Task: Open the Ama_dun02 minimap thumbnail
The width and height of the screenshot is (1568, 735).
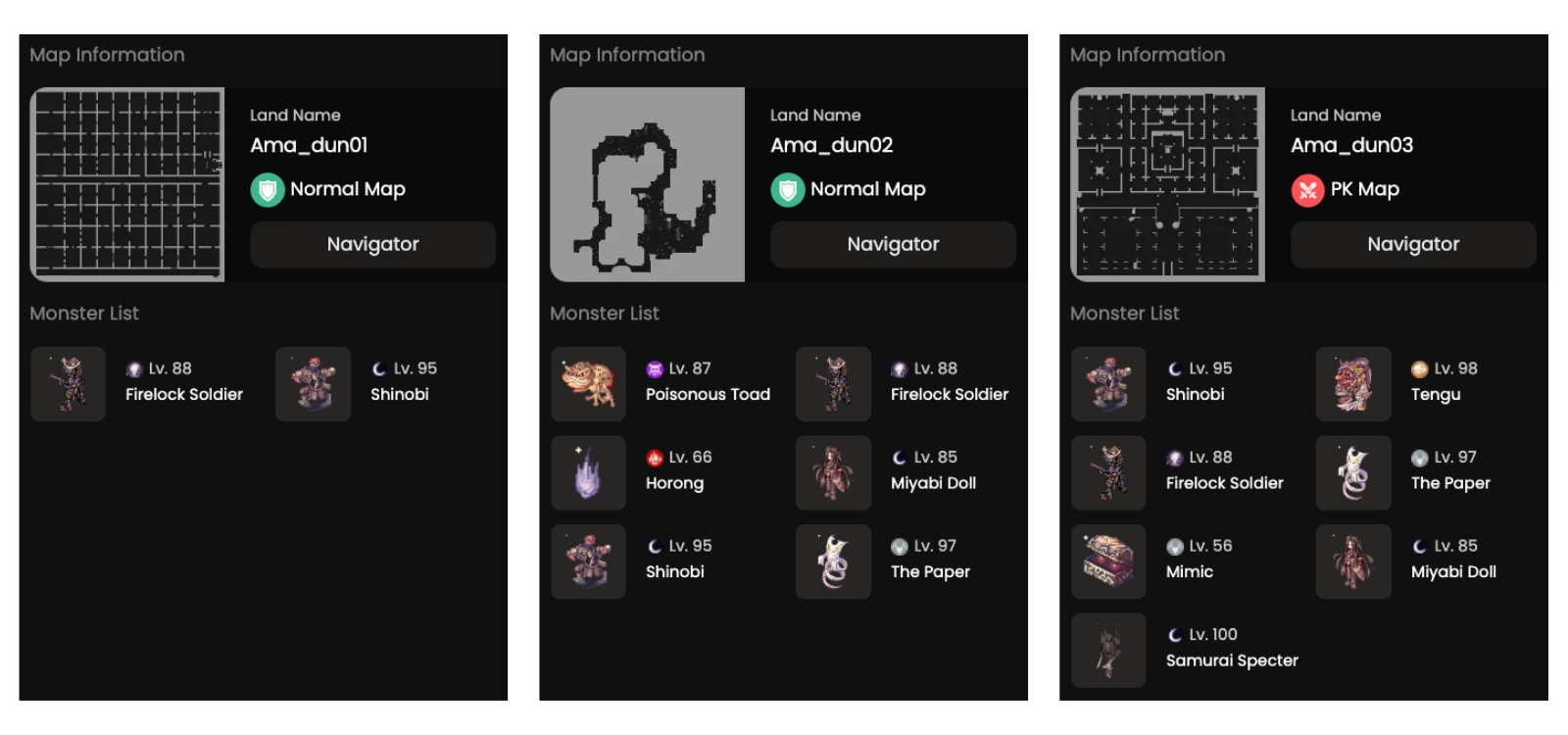Action: tap(648, 184)
